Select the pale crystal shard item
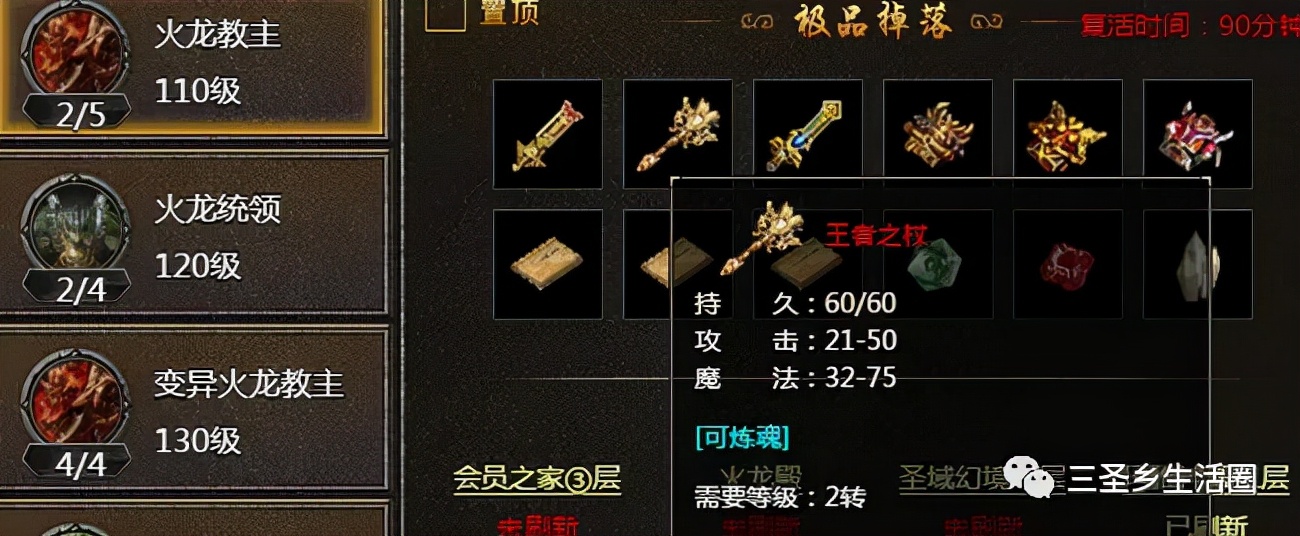 pyautogui.click(x=1198, y=264)
